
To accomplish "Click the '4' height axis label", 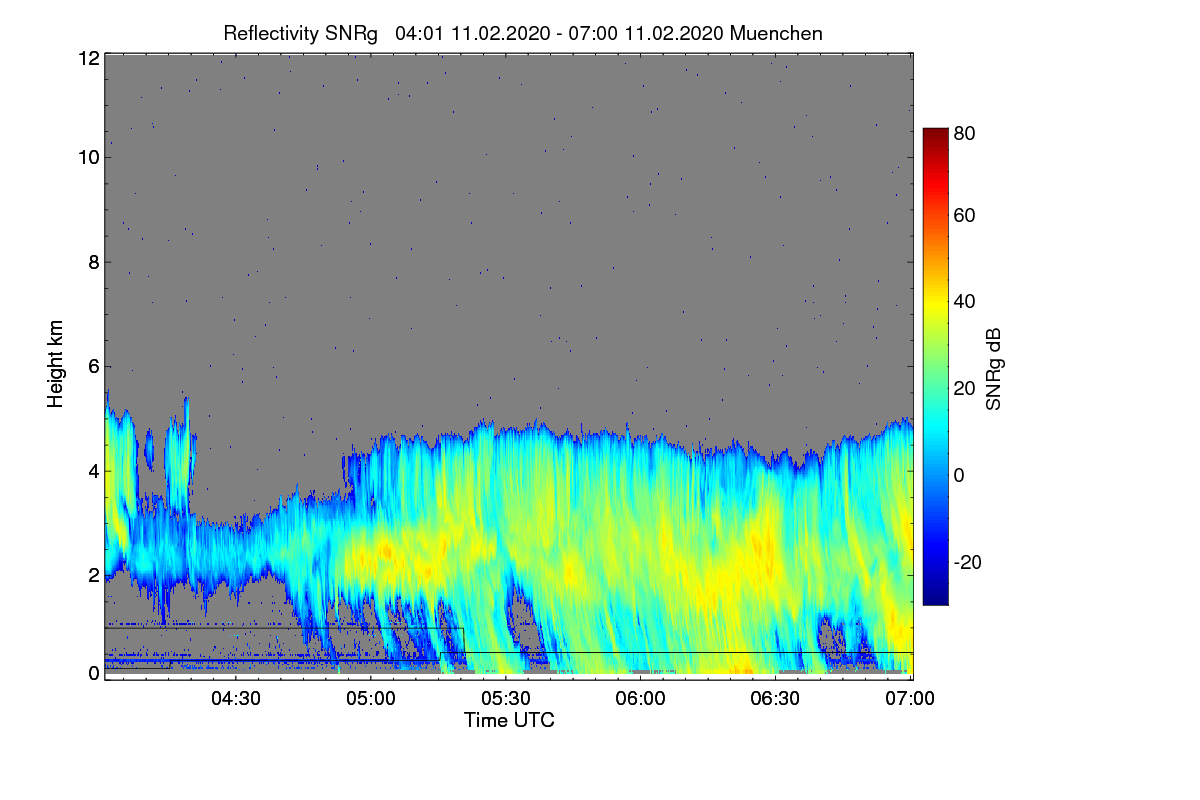I will 94,470.
